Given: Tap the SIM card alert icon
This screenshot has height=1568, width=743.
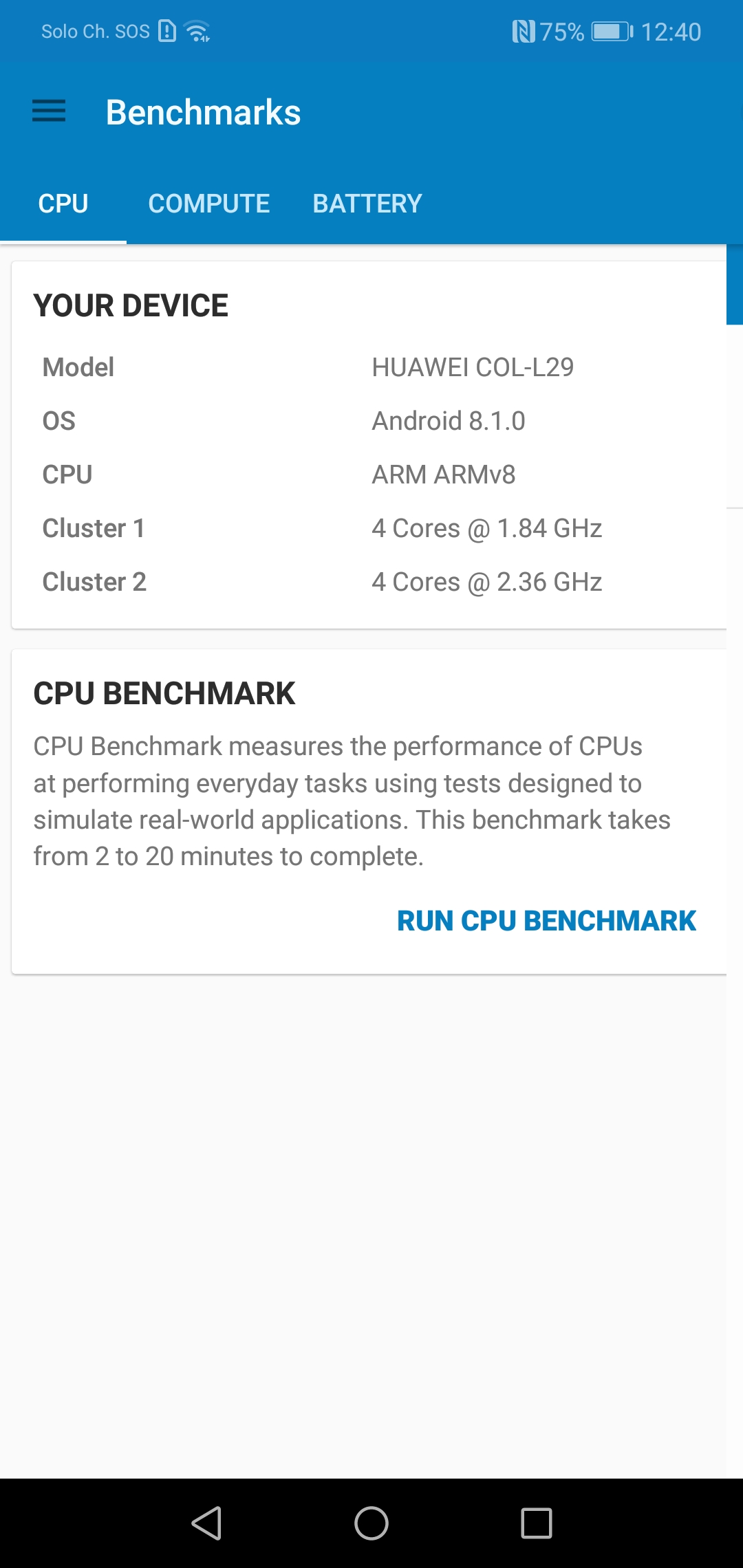Looking at the screenshot, I should 167,31.
